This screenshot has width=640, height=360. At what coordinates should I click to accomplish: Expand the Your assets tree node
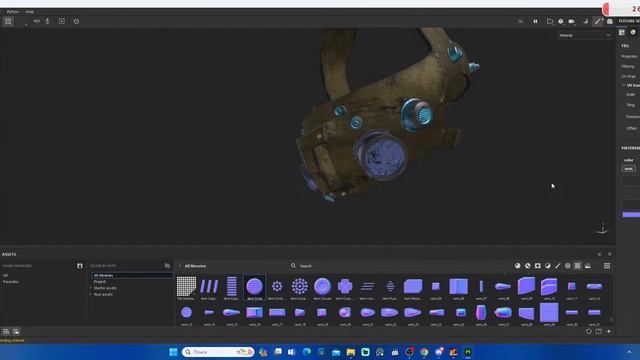coord(91,294)
